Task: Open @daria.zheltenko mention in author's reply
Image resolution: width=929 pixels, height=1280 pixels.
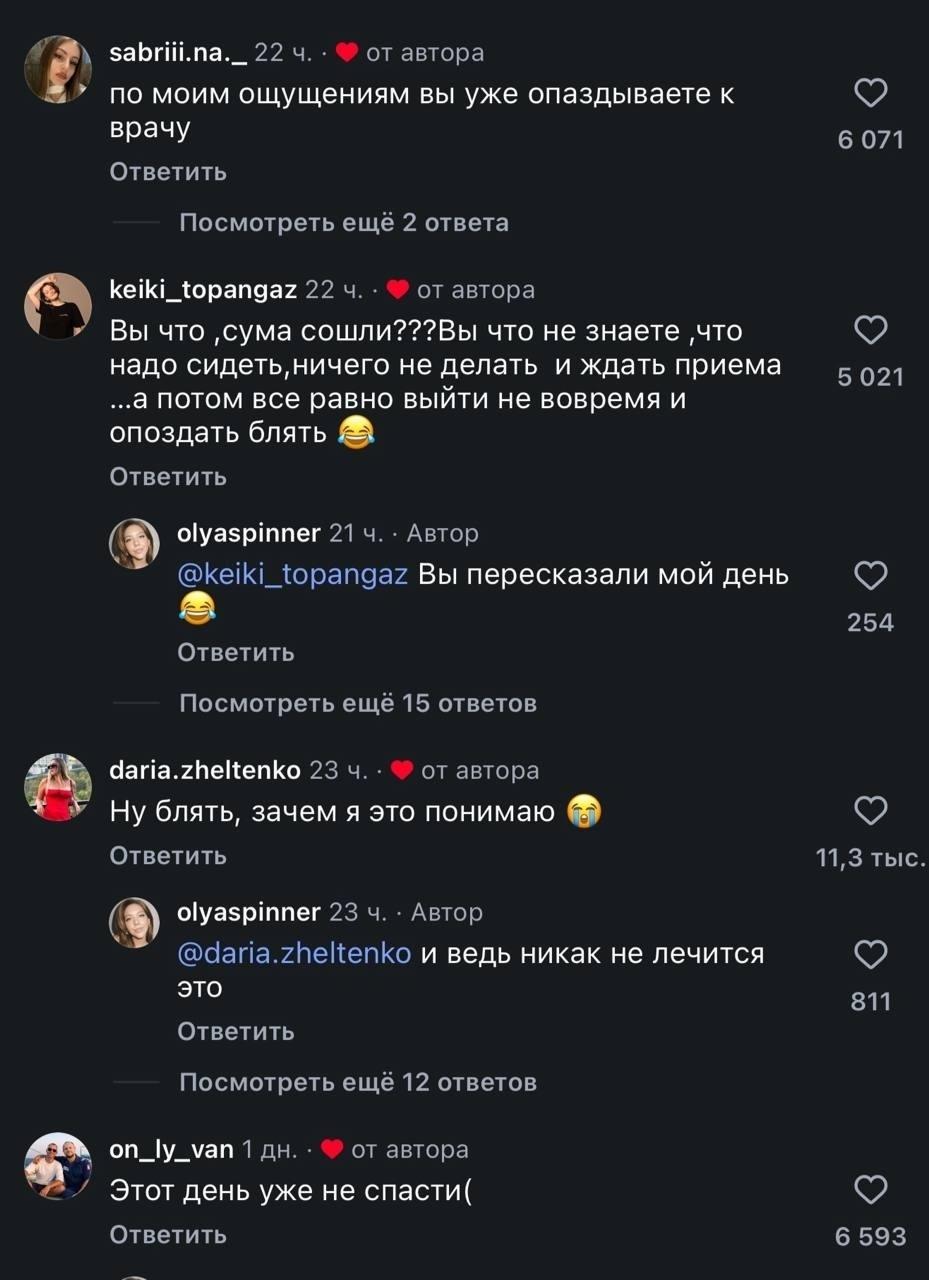Action: click(294, 954)
